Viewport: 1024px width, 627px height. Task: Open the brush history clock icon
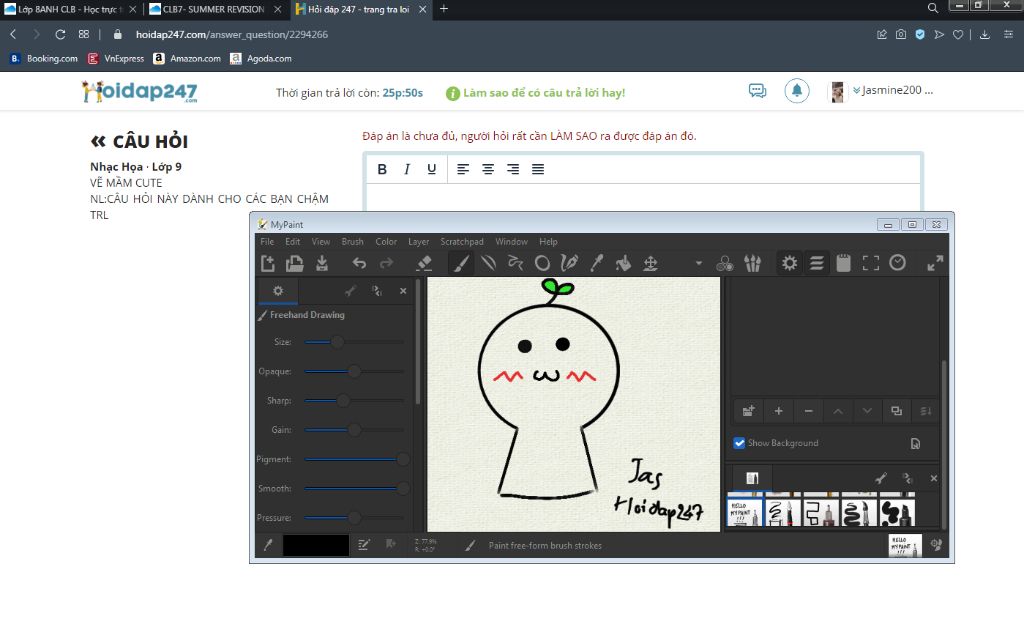(x=898, y=263)
